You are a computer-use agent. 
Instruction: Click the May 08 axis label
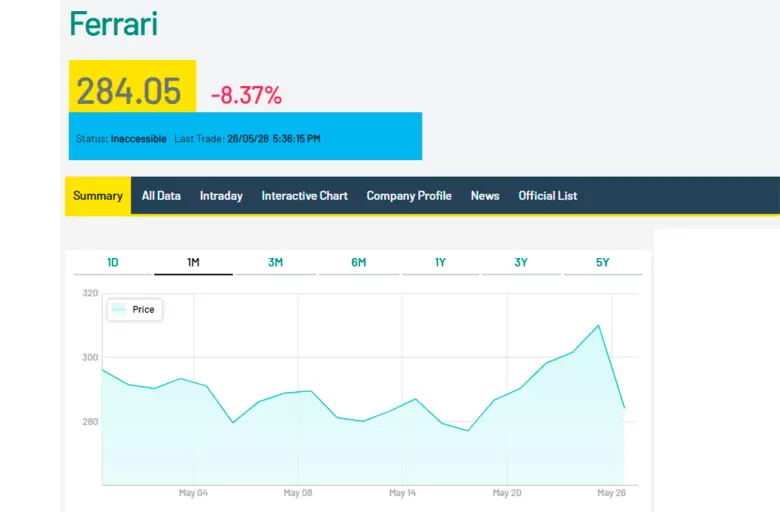297,493
